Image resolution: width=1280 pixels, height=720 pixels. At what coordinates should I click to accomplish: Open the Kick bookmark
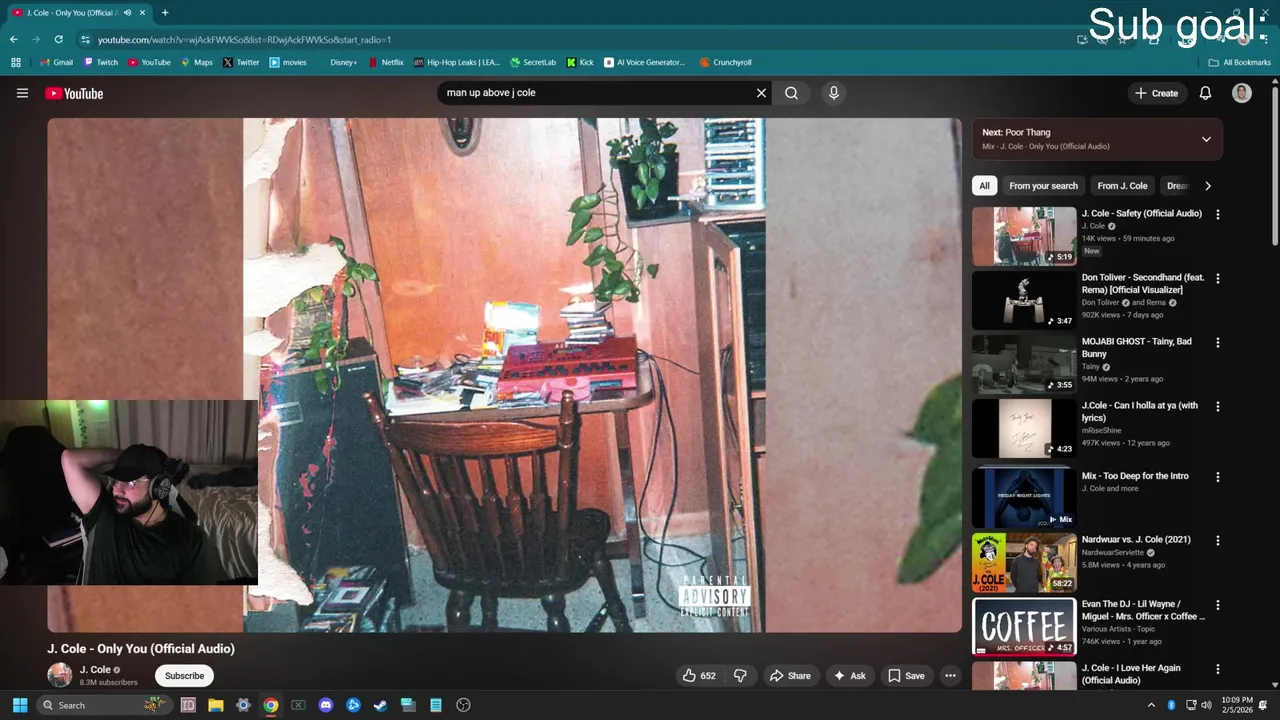tap(580, 62)
